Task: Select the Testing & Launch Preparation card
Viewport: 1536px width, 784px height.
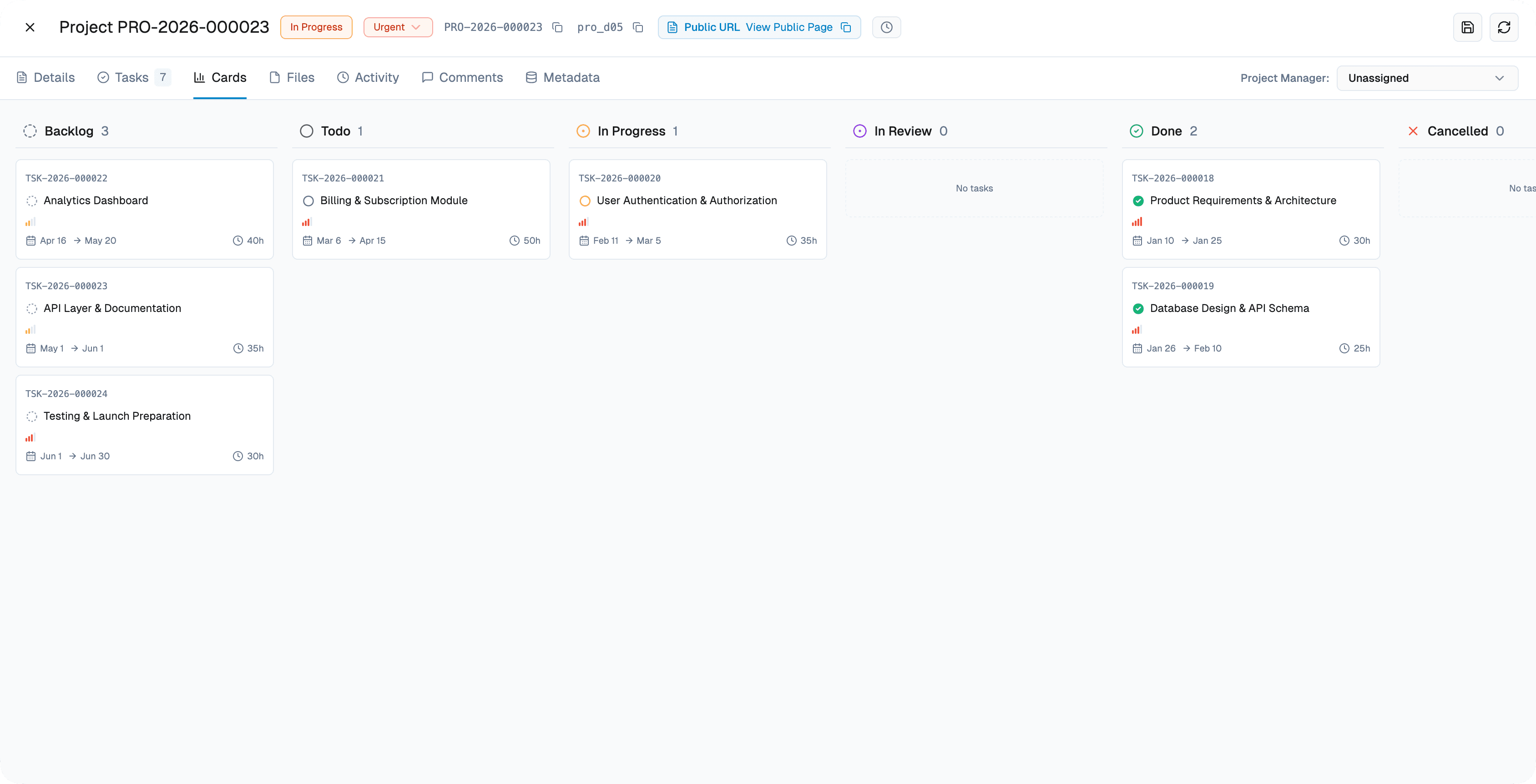Action: pyautogui.click(x=144, y=424)
